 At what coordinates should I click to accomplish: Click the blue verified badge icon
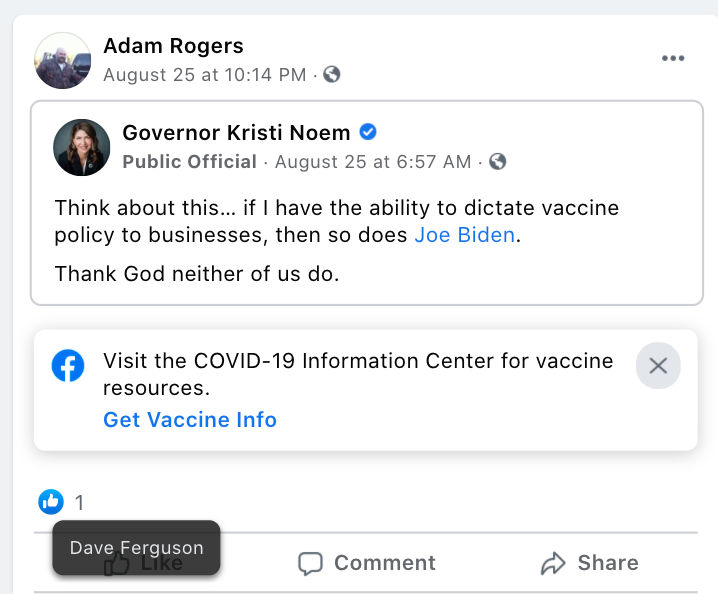click(368, 132)
